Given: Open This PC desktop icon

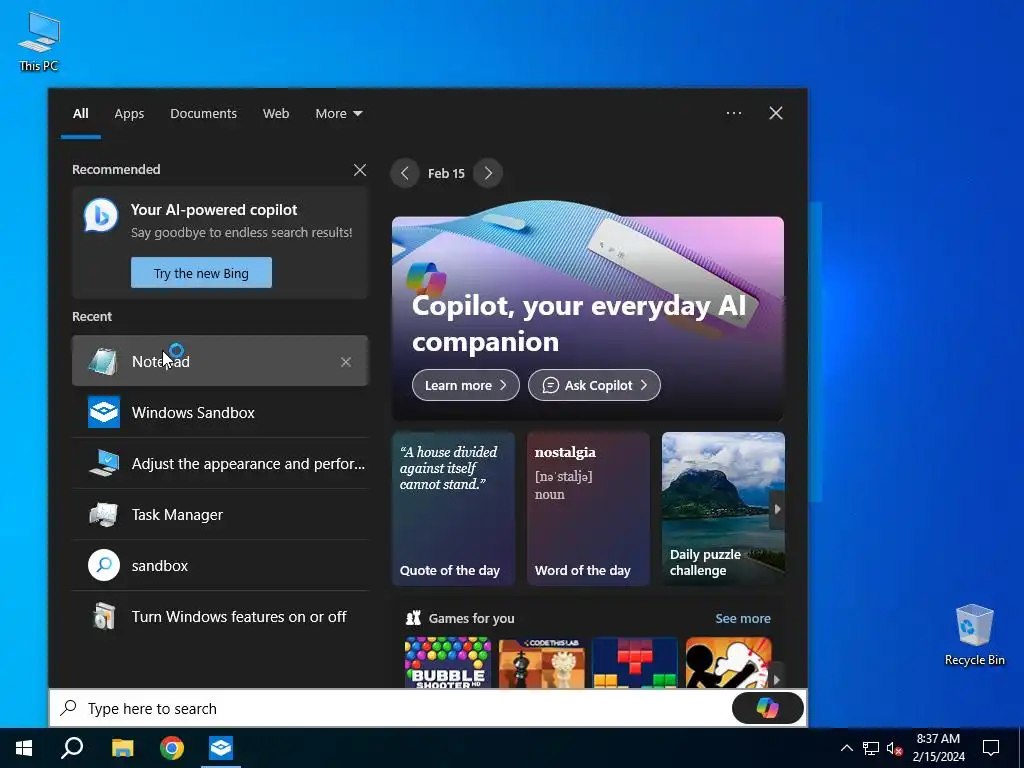Looking at the screenshot, I should [x=39, y=41].
